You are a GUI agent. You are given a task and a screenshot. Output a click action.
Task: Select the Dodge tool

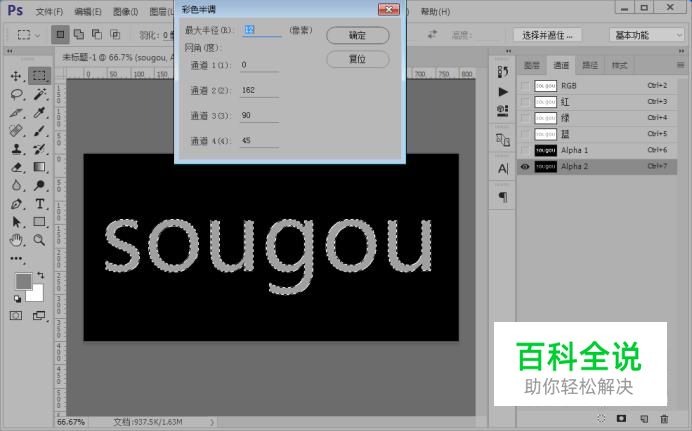39,185
